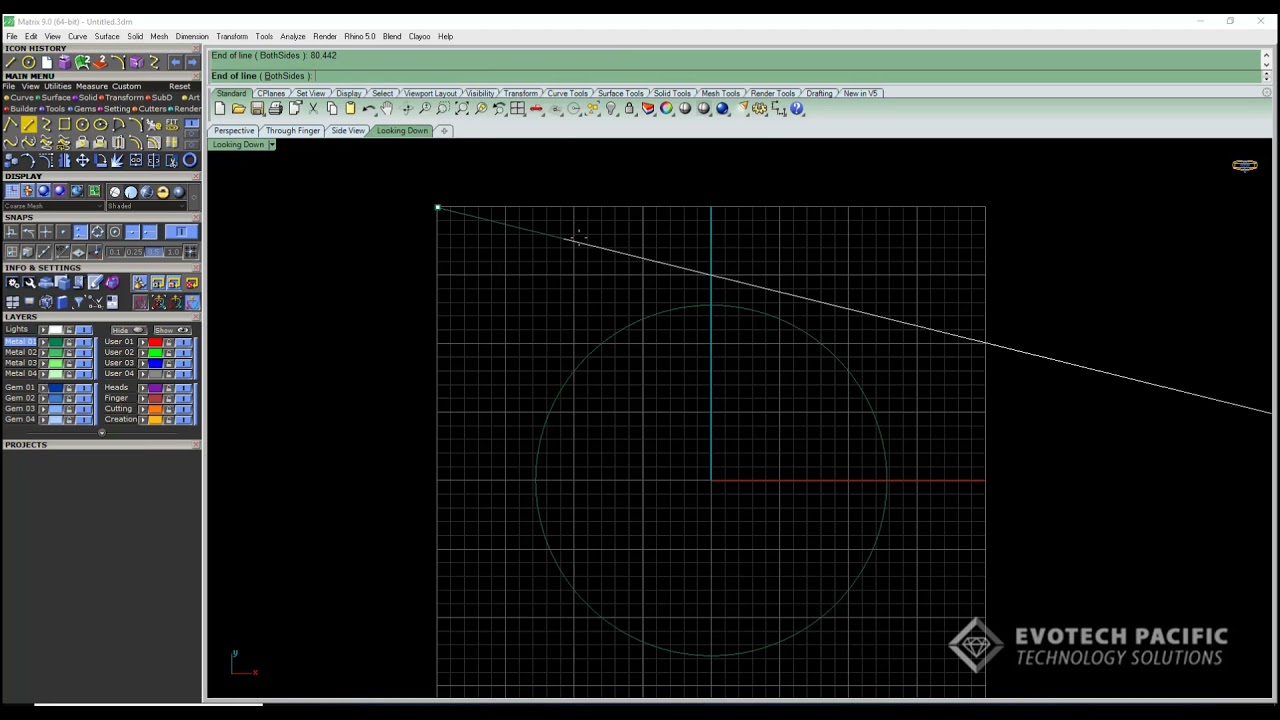Expand the Gem 02 layer arrow
Viewport: 1280px width, 720px height.
point(43,399)
